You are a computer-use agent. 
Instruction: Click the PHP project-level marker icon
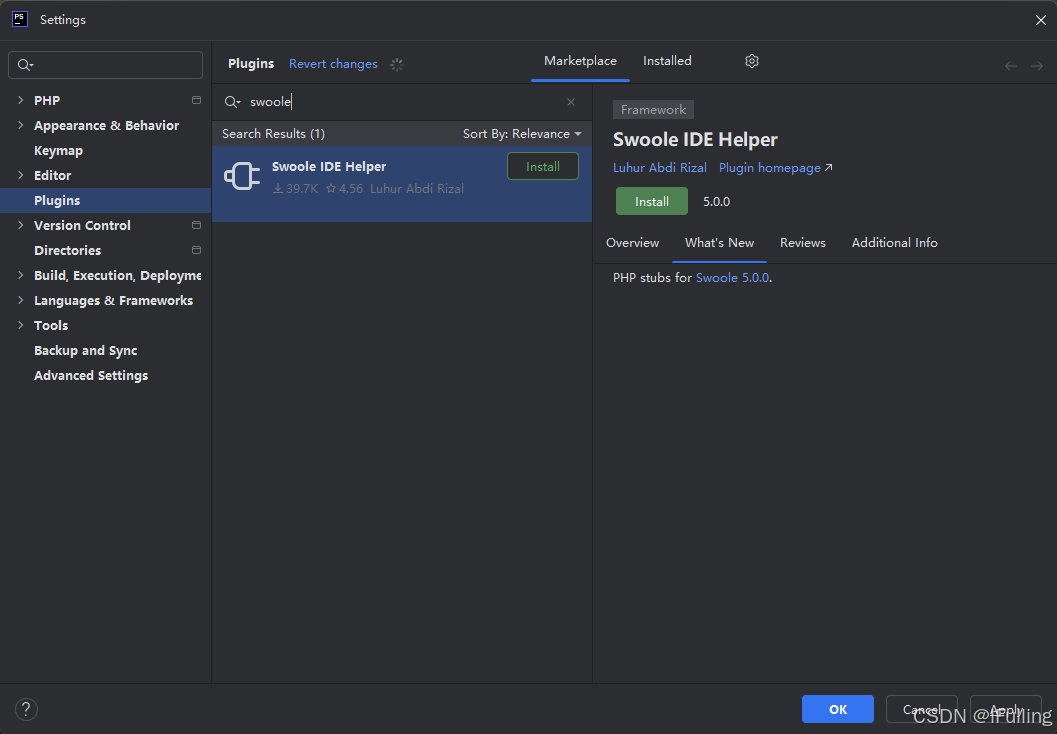point(196,100)
